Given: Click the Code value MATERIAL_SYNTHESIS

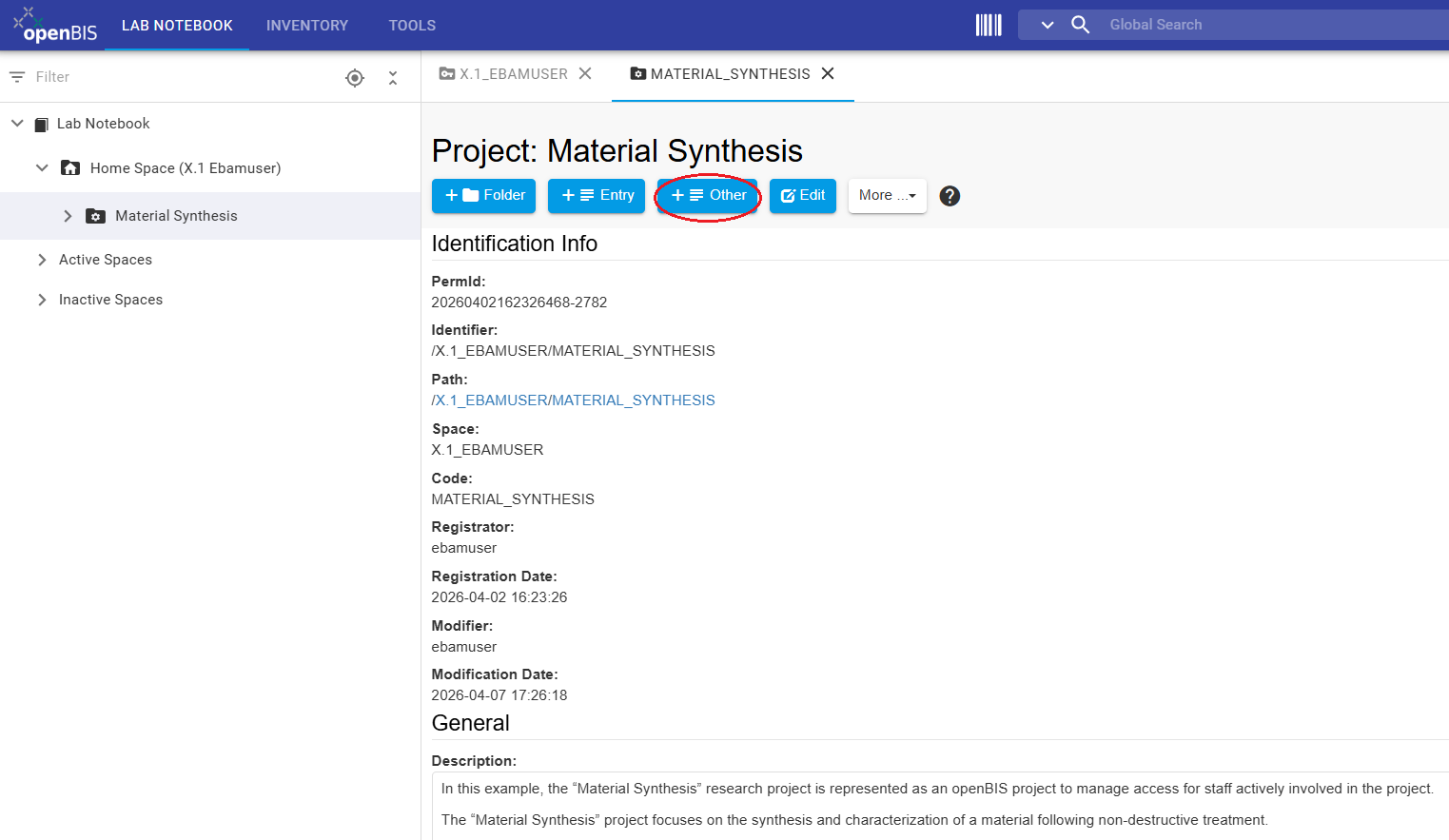Looking at the screenshot, I should point(513,499).
